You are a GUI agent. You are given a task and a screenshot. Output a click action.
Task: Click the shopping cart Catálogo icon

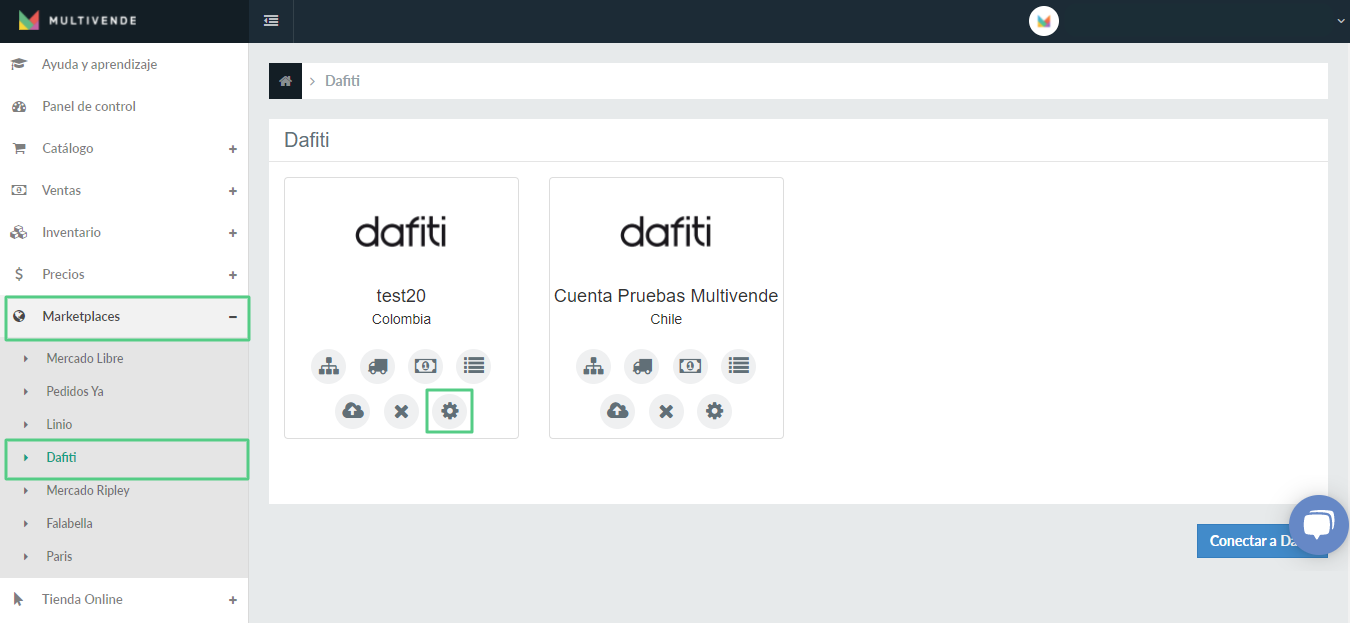click(18, 148)
